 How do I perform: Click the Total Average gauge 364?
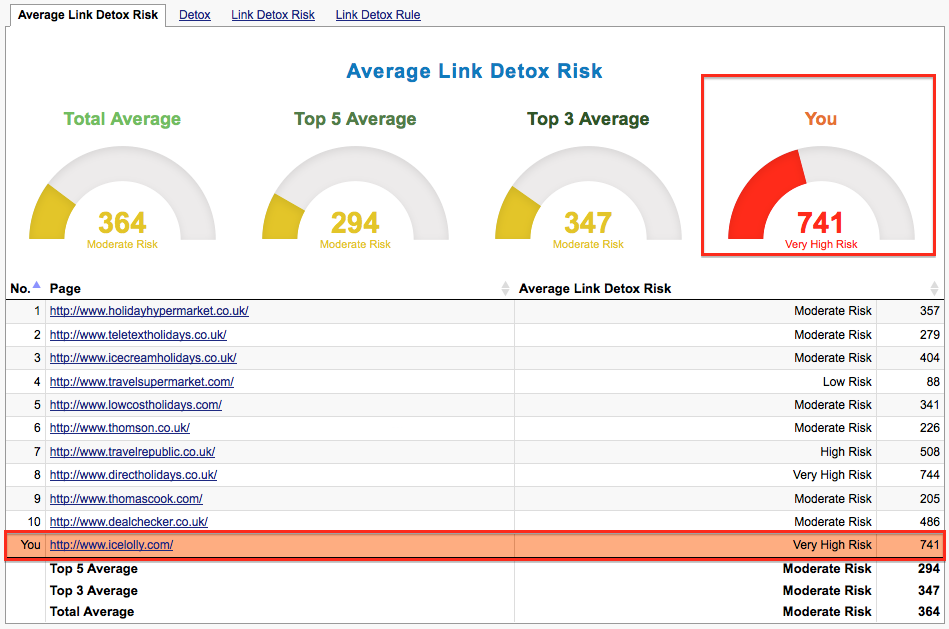(122, 195)
